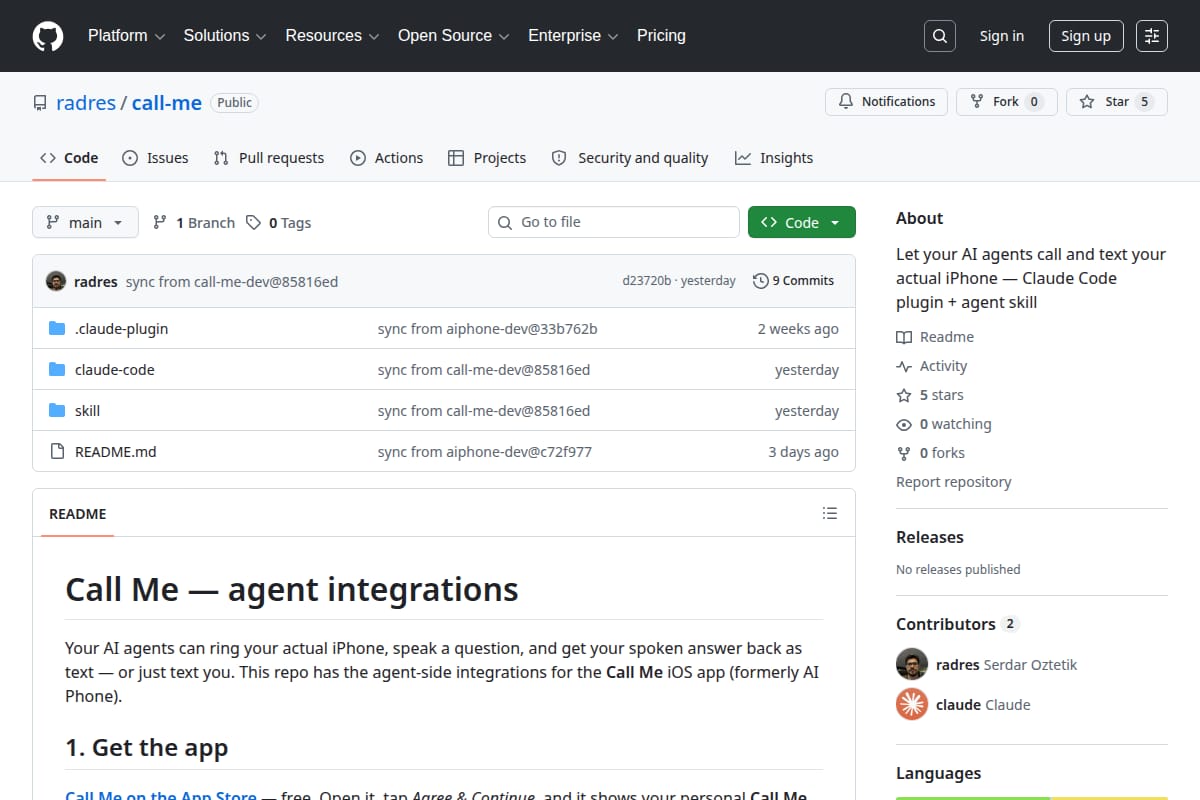This screenshot has width=1200, height=800.
Task: Open the GitHub home logo
Action: tap(48, 36)
